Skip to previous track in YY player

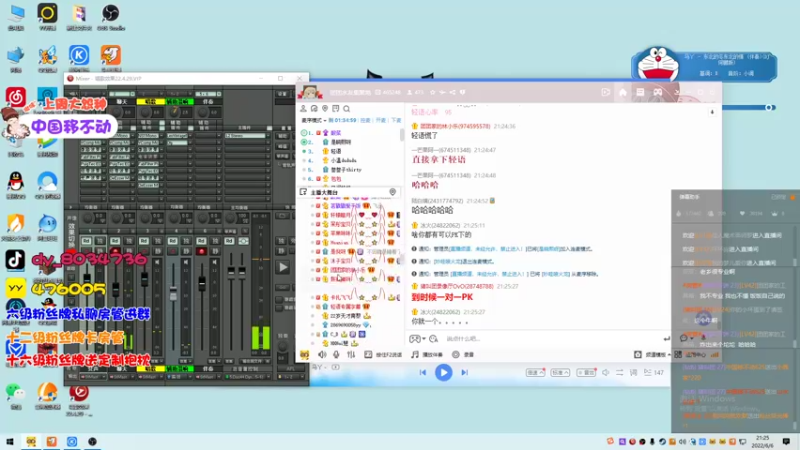pyautogui.click(x=422, y=372)
